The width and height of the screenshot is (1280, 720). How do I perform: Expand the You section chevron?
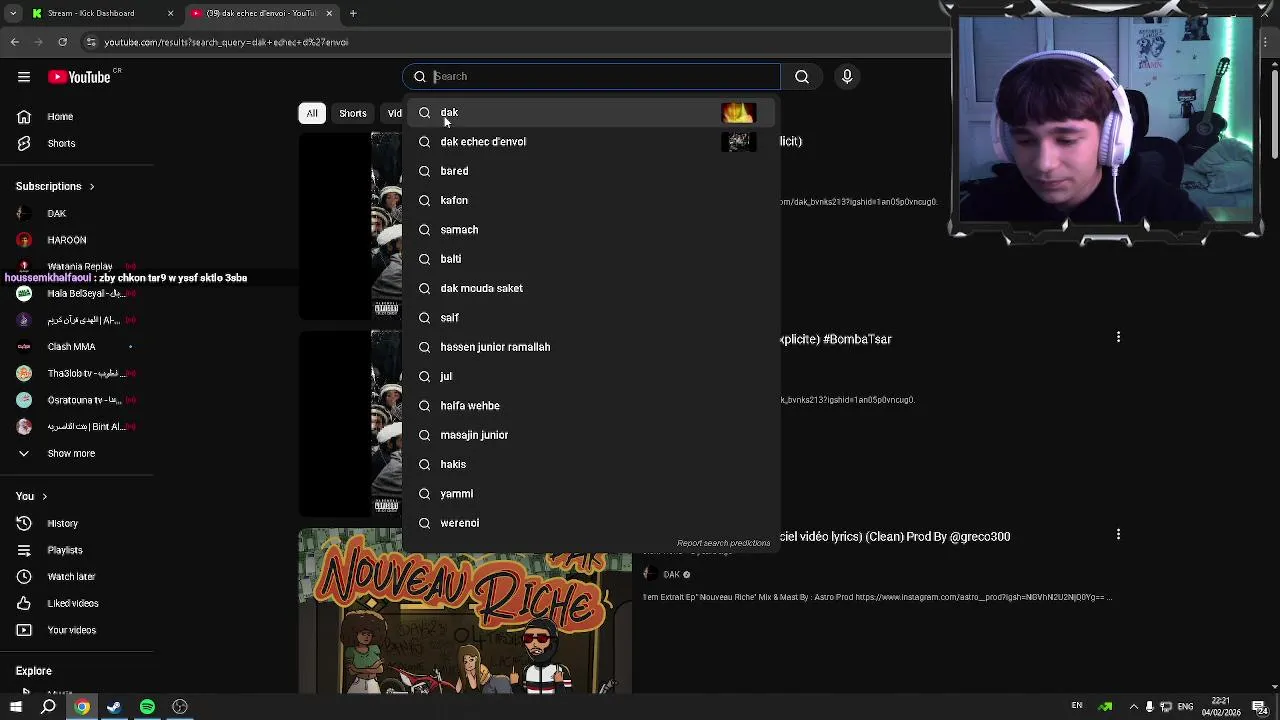click(x=44, y=496)
